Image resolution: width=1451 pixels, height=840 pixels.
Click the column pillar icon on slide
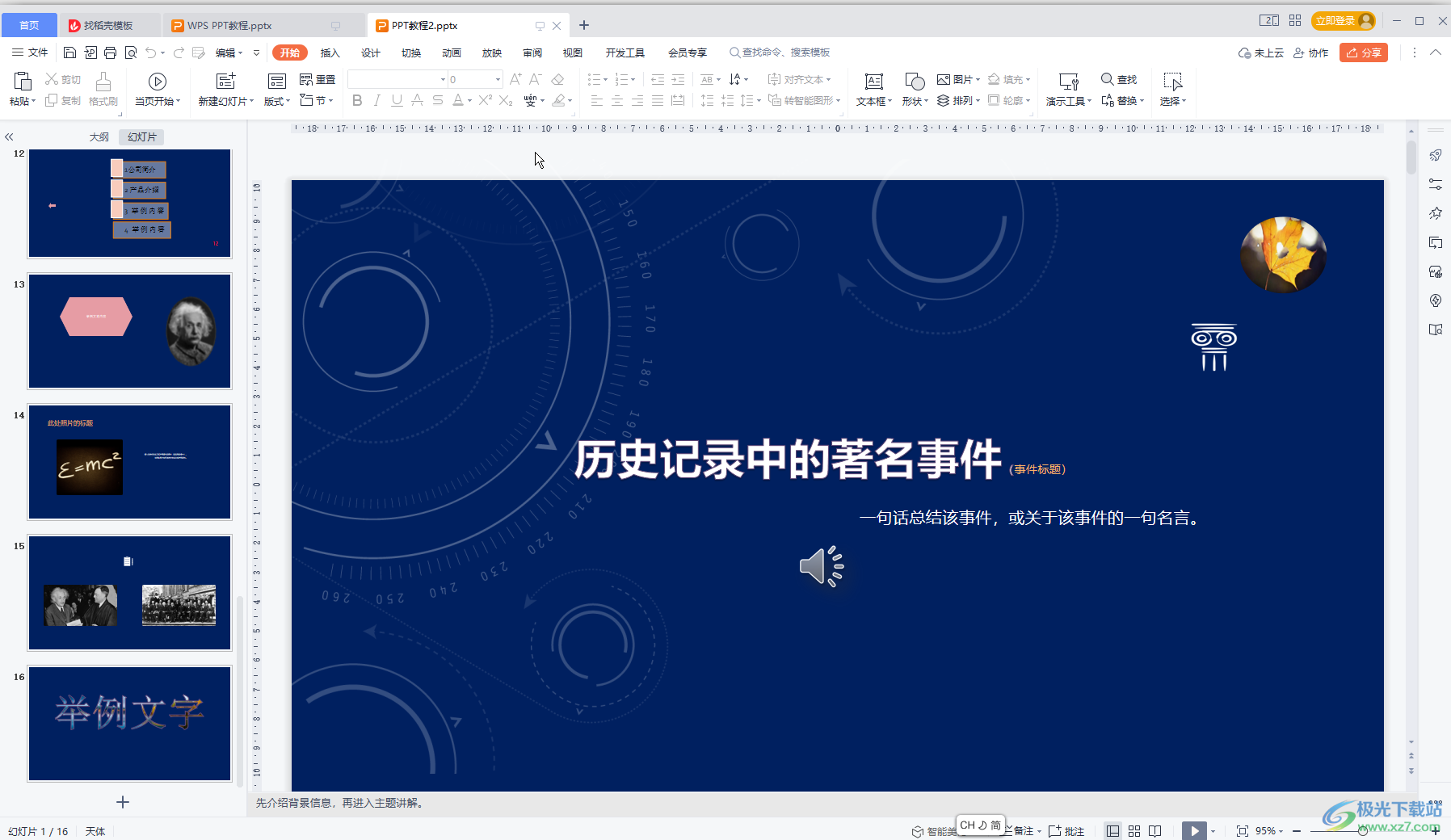(x=1213, y=347)
